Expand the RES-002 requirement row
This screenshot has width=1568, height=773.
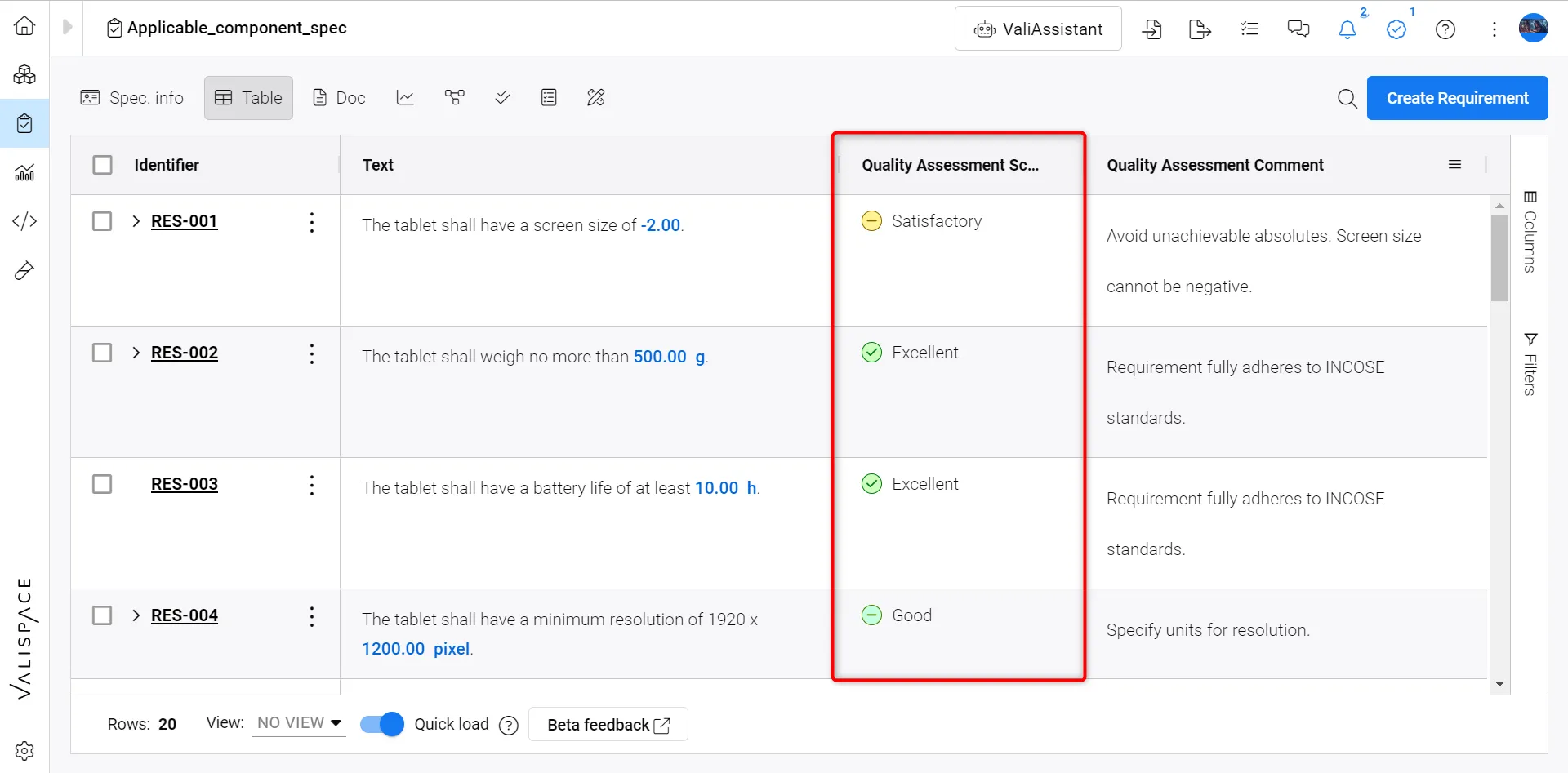[x=136, y=353]
